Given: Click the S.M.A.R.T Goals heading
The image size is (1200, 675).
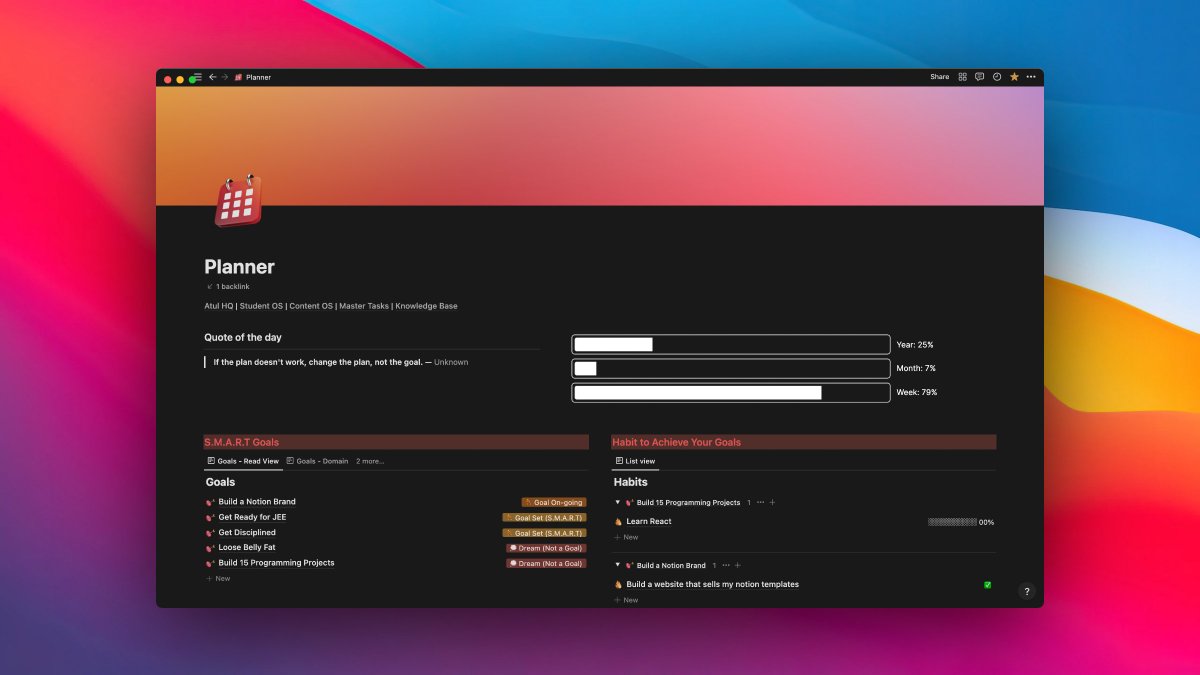Looking at the screenshot, I should pyautogui.click(x=242, y=442).
